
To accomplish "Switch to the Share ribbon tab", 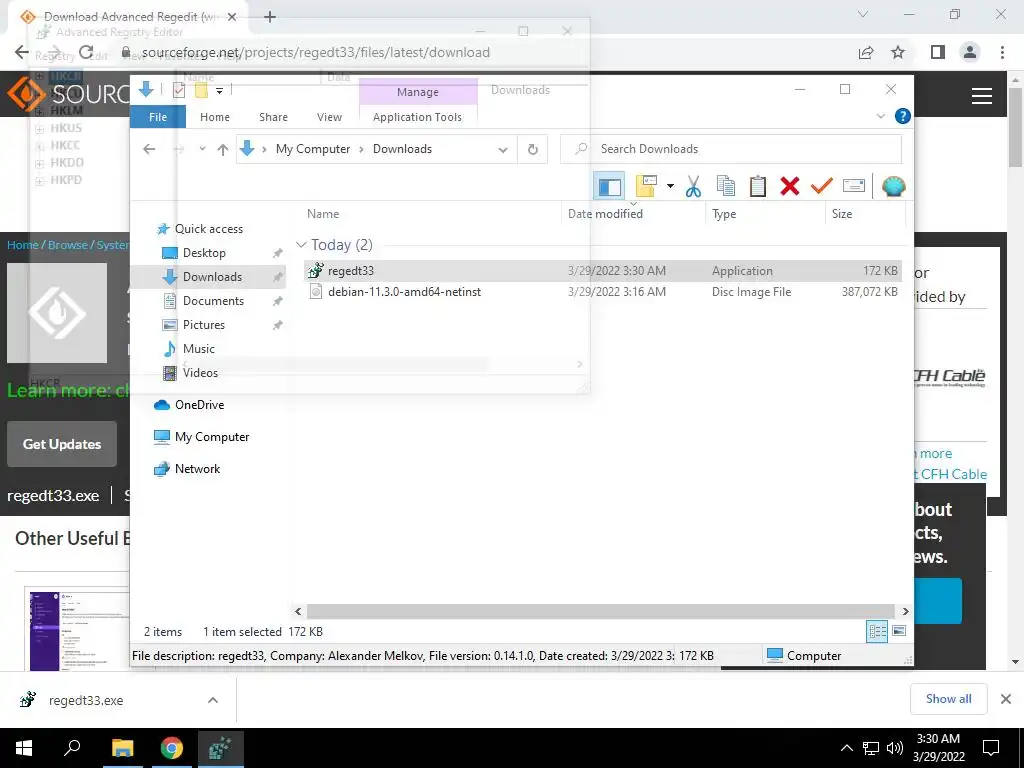I will coord(273,117).
